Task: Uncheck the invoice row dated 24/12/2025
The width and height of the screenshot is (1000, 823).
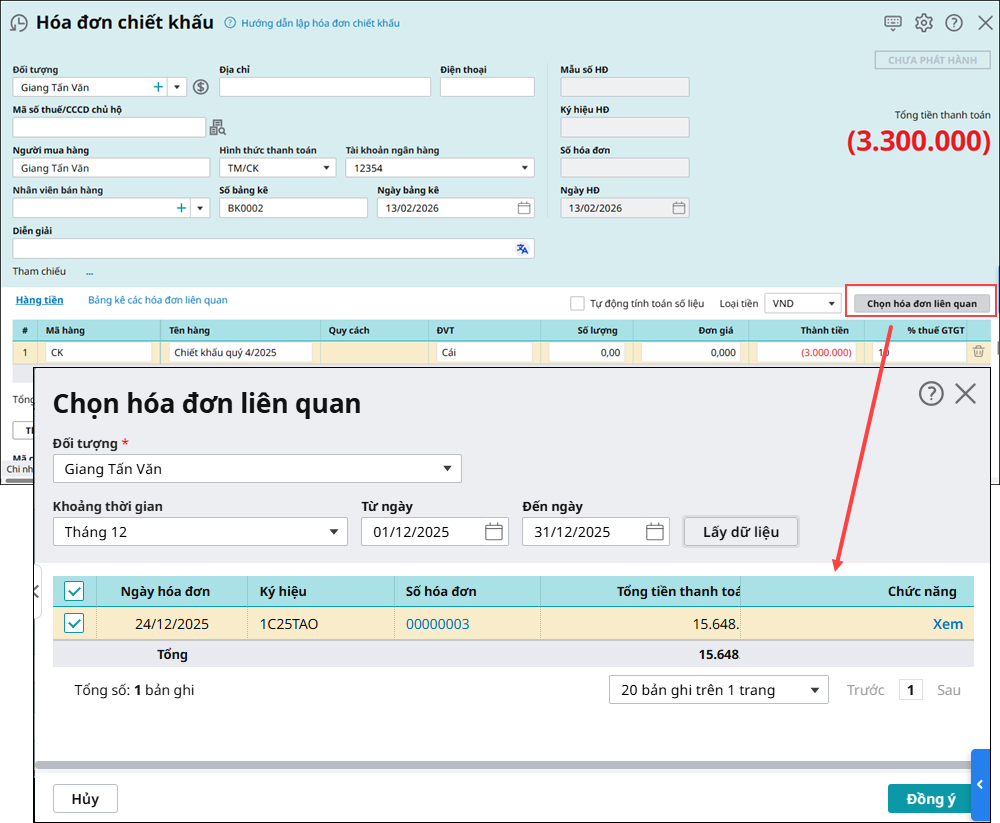Action: [x=74, y=624]
